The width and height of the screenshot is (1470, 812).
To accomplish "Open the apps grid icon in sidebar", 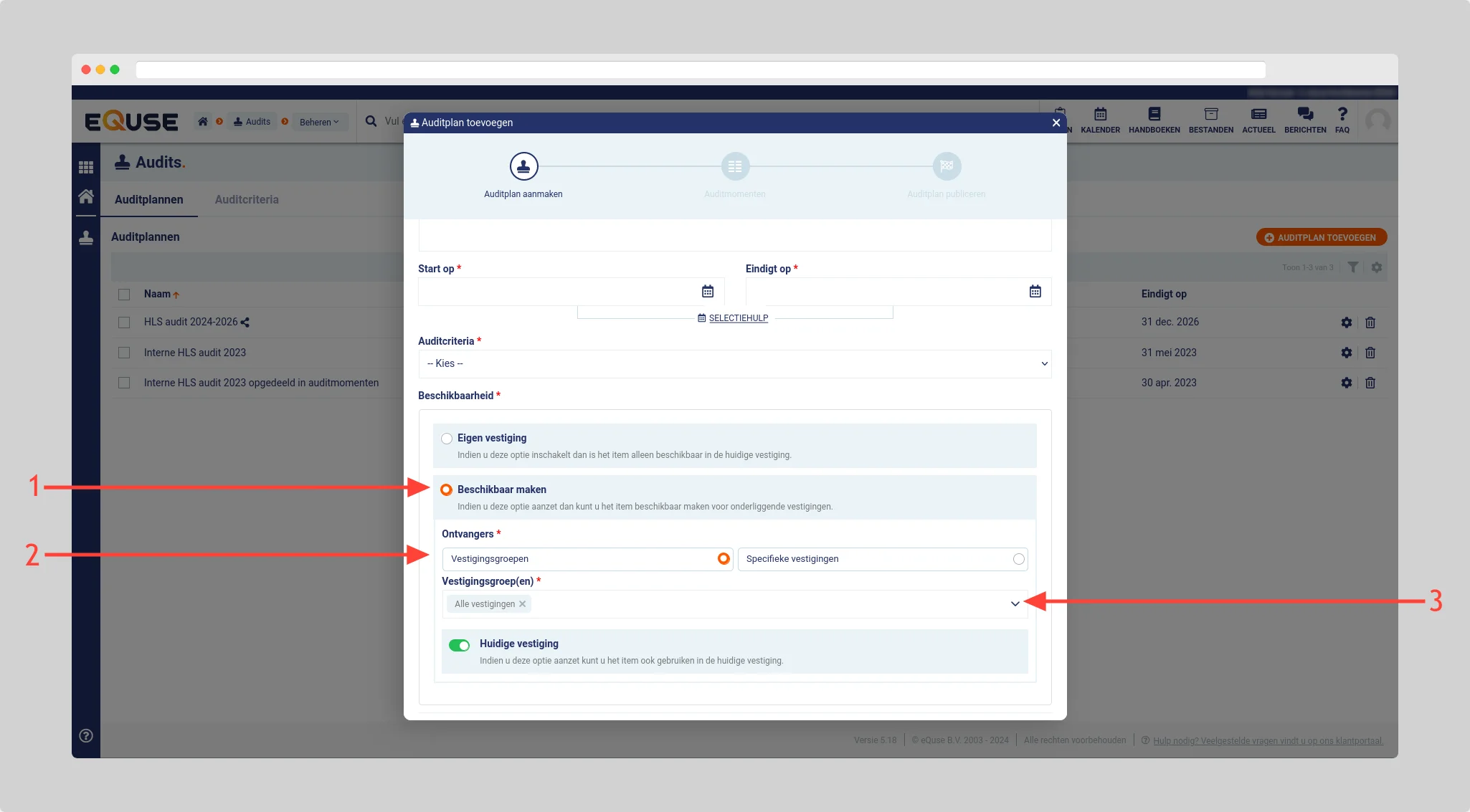I will [x=86, y=167].
